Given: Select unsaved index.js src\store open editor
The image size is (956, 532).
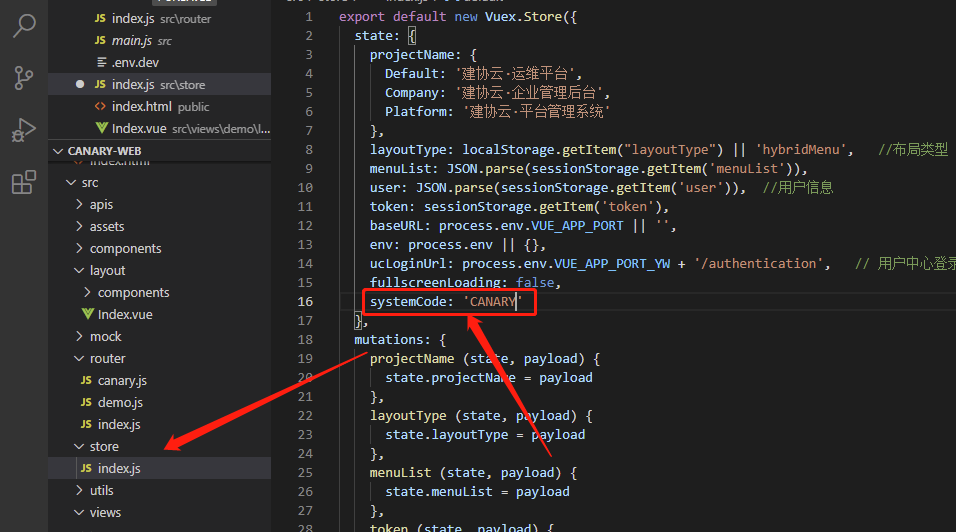Looking at the screenshot, I should (x=160, y=85).
